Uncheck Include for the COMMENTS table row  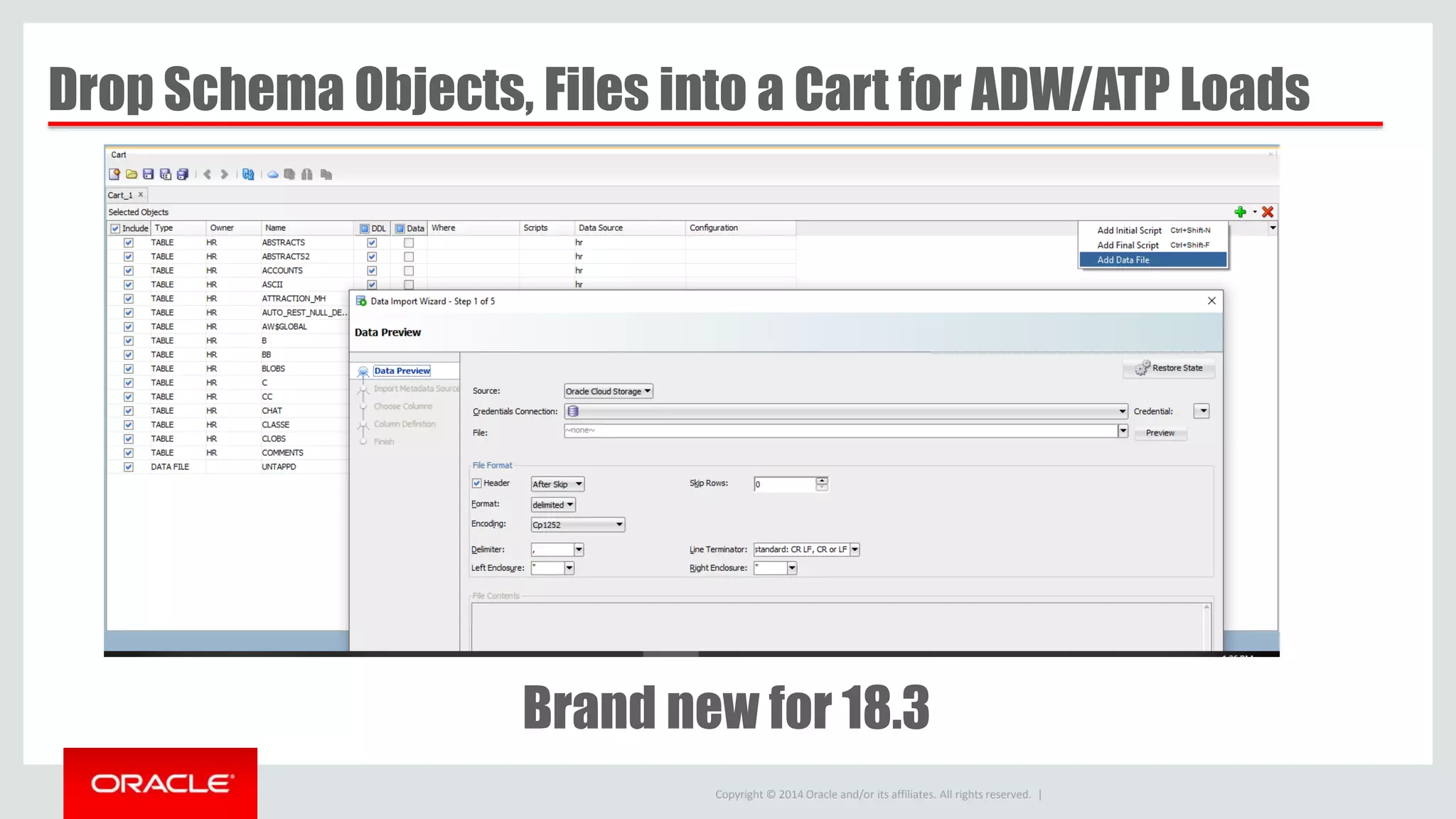click(129, 453)
